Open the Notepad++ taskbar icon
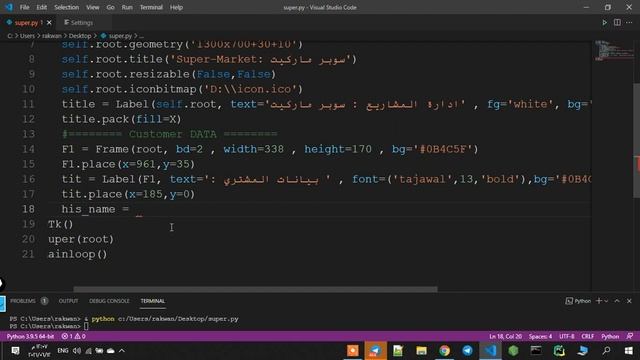Screen dimensions: 640x360 398,351
